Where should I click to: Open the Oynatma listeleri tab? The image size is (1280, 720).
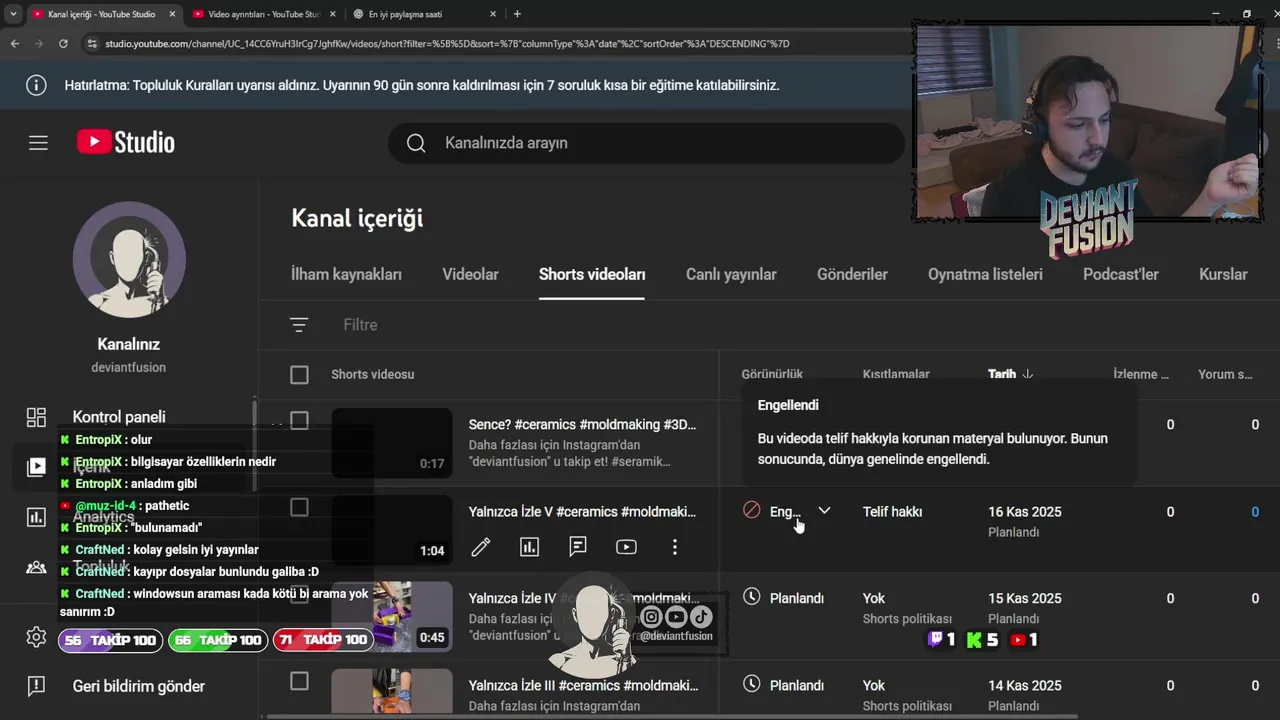pos(985,274)
